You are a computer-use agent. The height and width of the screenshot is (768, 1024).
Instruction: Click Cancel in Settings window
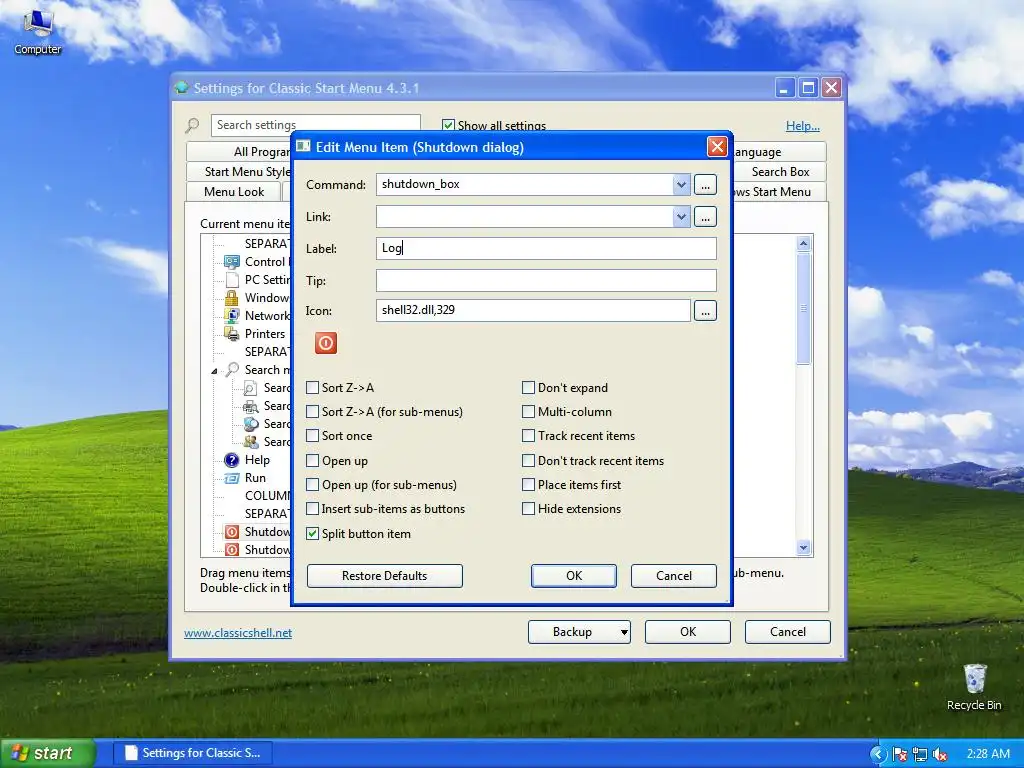[788, 632]
